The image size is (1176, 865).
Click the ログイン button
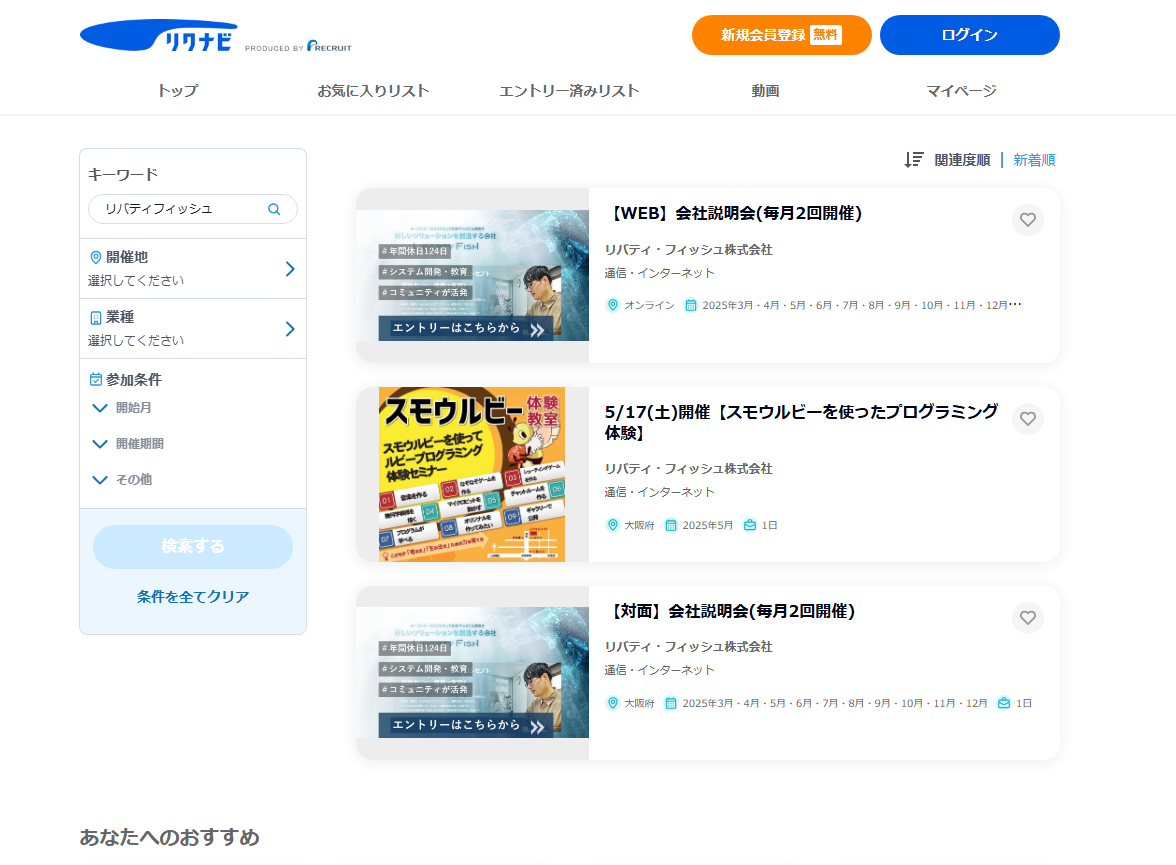click(x=969, y=35)
